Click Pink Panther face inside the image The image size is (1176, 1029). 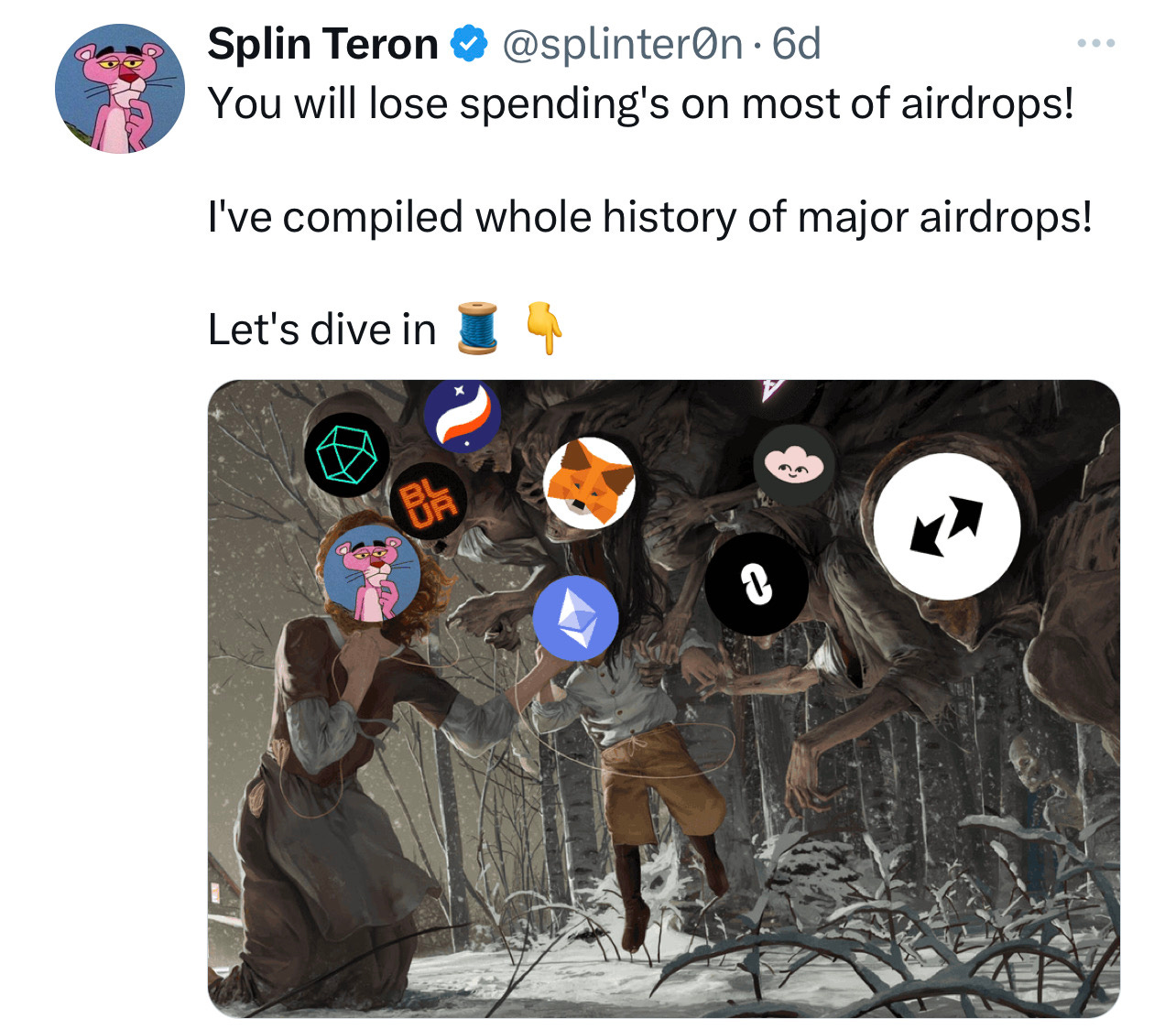coord(373,575)
